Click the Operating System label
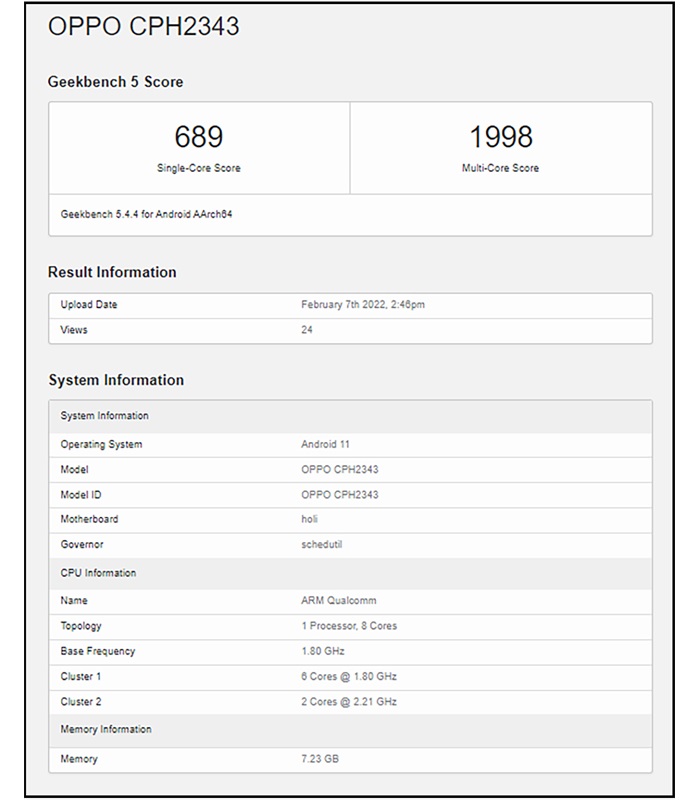The height and width of the screenshot is (800, 700). [x=102, y=444]
